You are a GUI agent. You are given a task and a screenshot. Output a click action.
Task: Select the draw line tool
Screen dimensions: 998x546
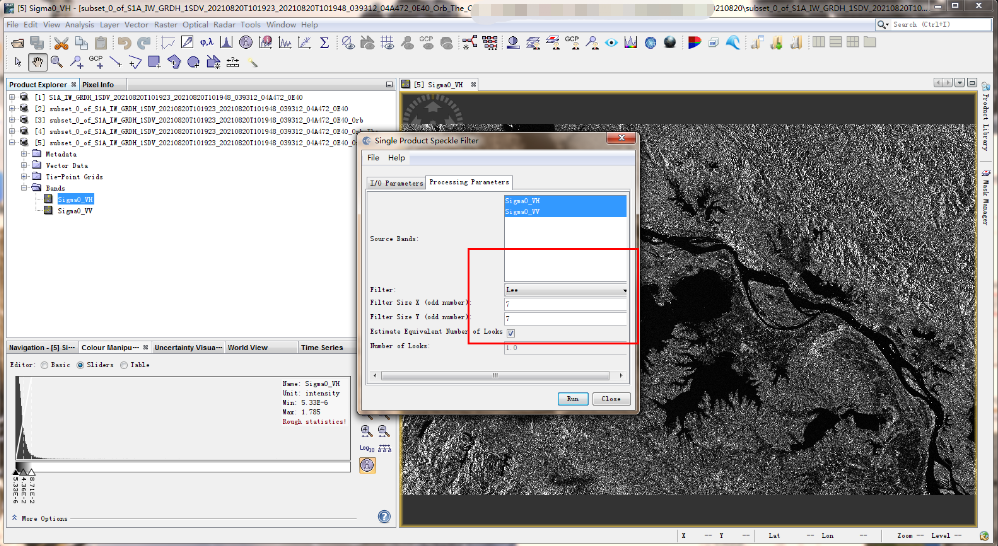[115, 62]
